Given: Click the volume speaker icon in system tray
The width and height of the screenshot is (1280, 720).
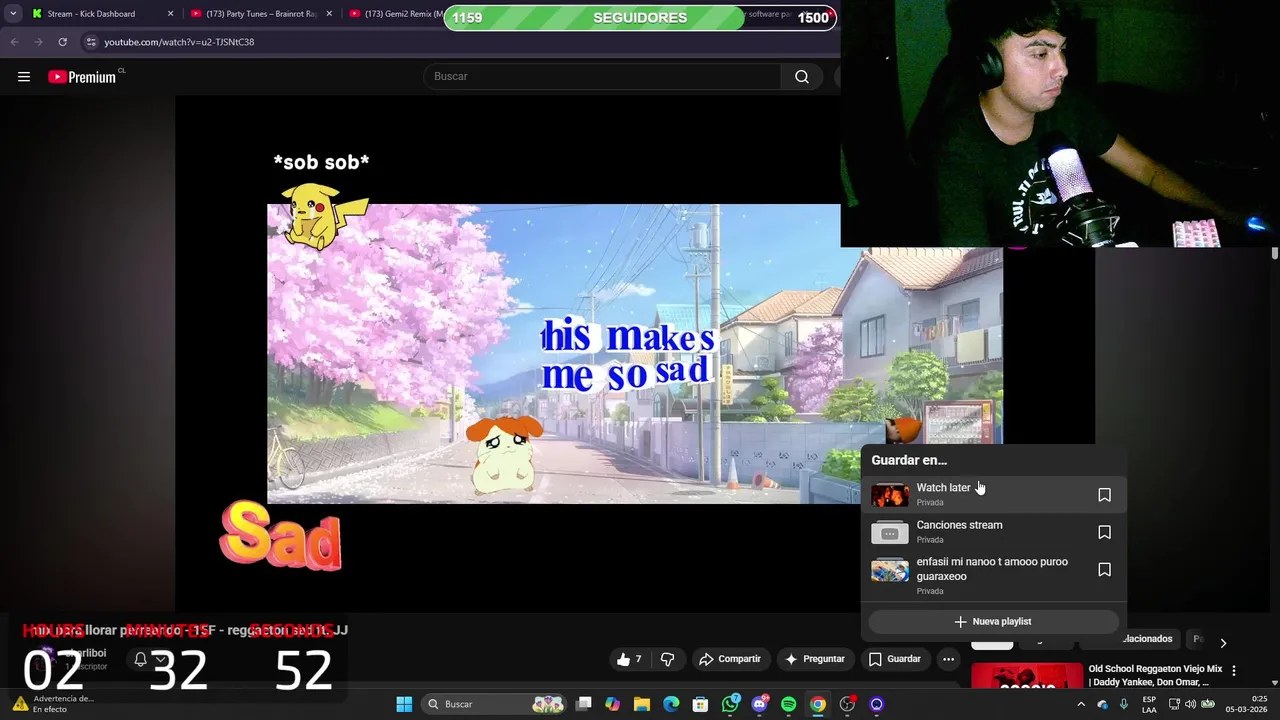Looking at the screenshot, I should pyautogui.click(x=1190, y=704).
